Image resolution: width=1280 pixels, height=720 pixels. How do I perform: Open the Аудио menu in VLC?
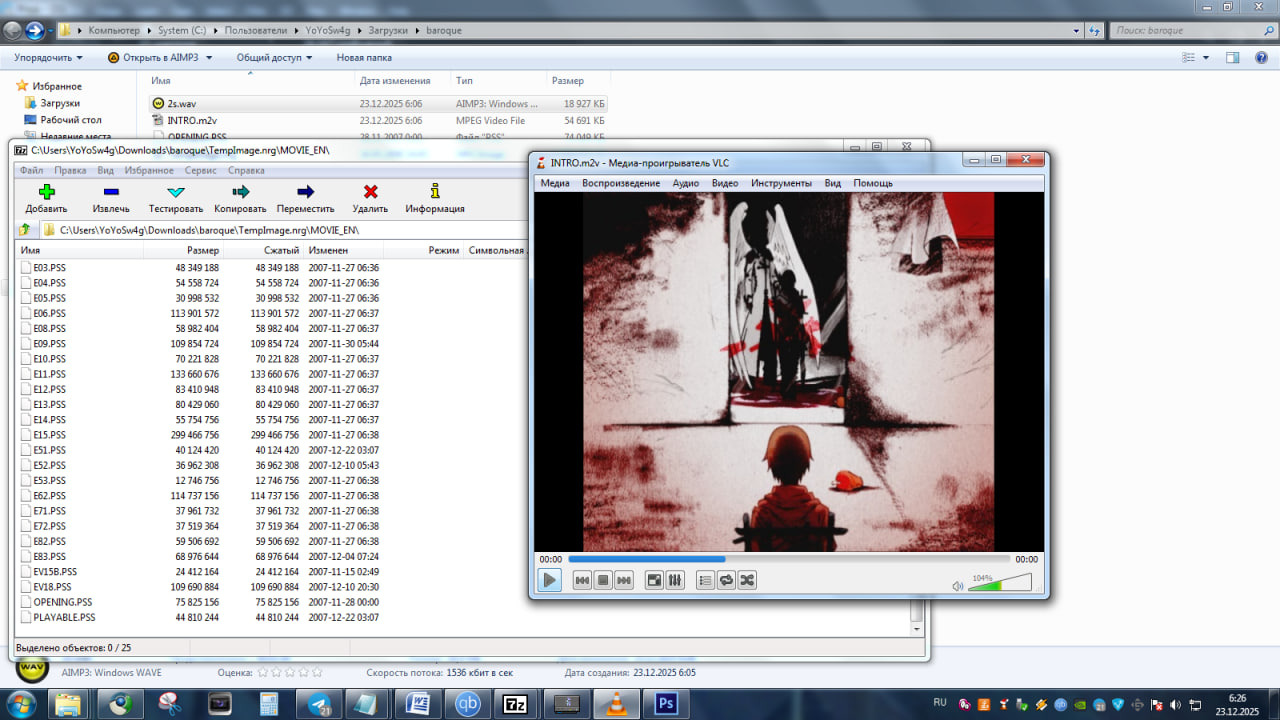click(x=686, y=183)
